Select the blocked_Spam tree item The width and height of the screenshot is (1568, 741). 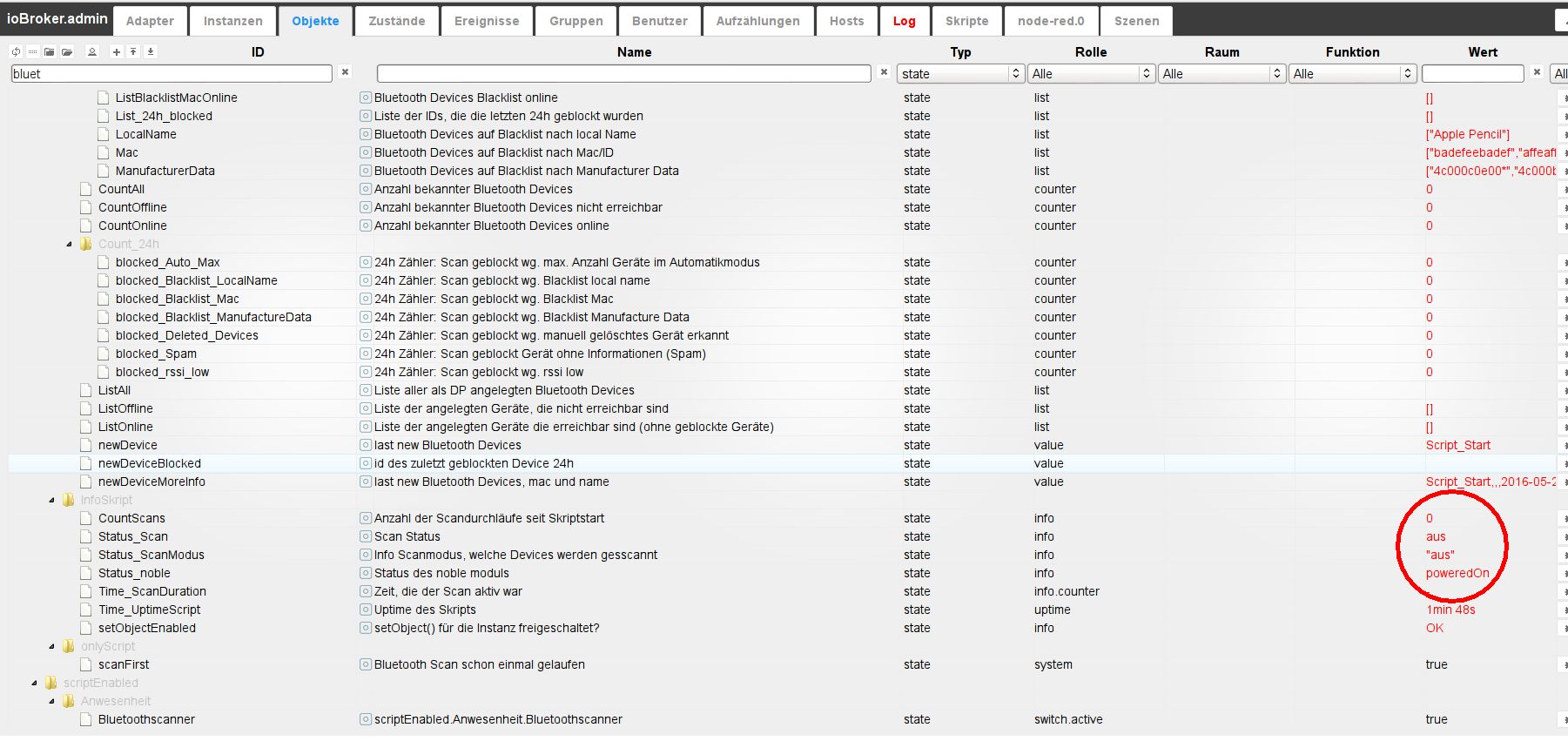point(156,354)
